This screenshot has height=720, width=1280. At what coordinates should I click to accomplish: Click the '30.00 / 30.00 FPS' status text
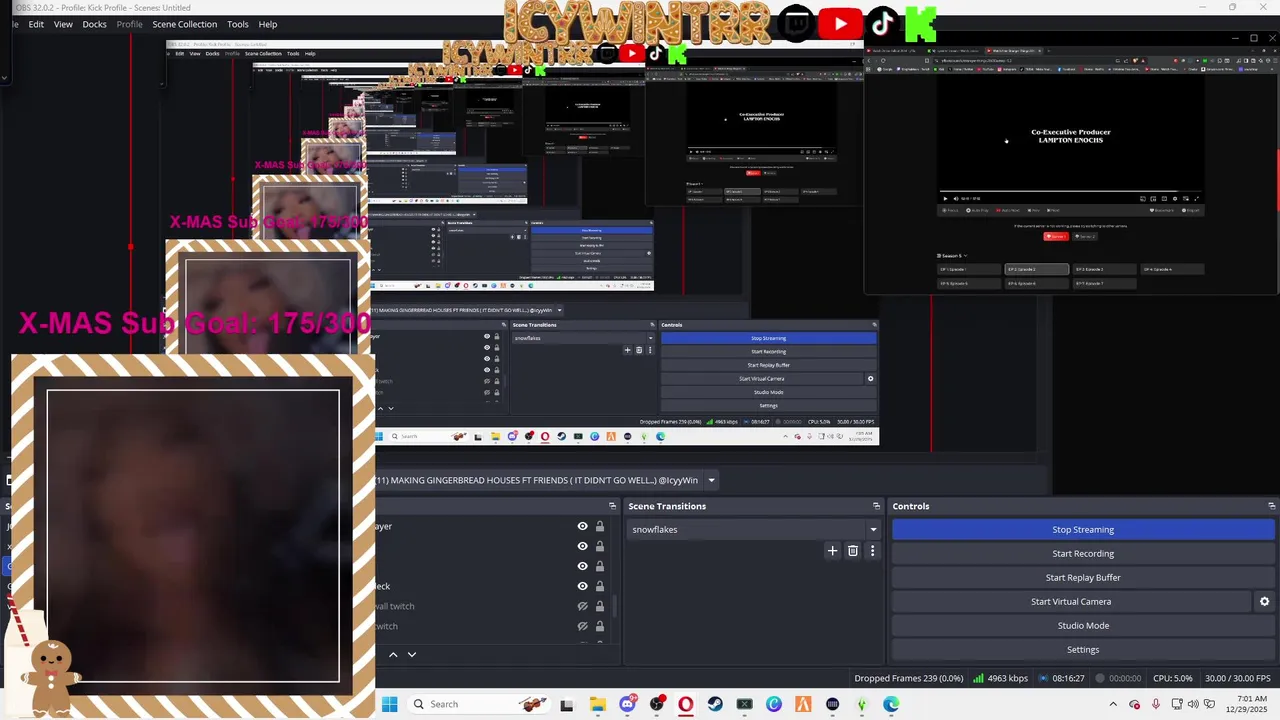click(1237, 678)
